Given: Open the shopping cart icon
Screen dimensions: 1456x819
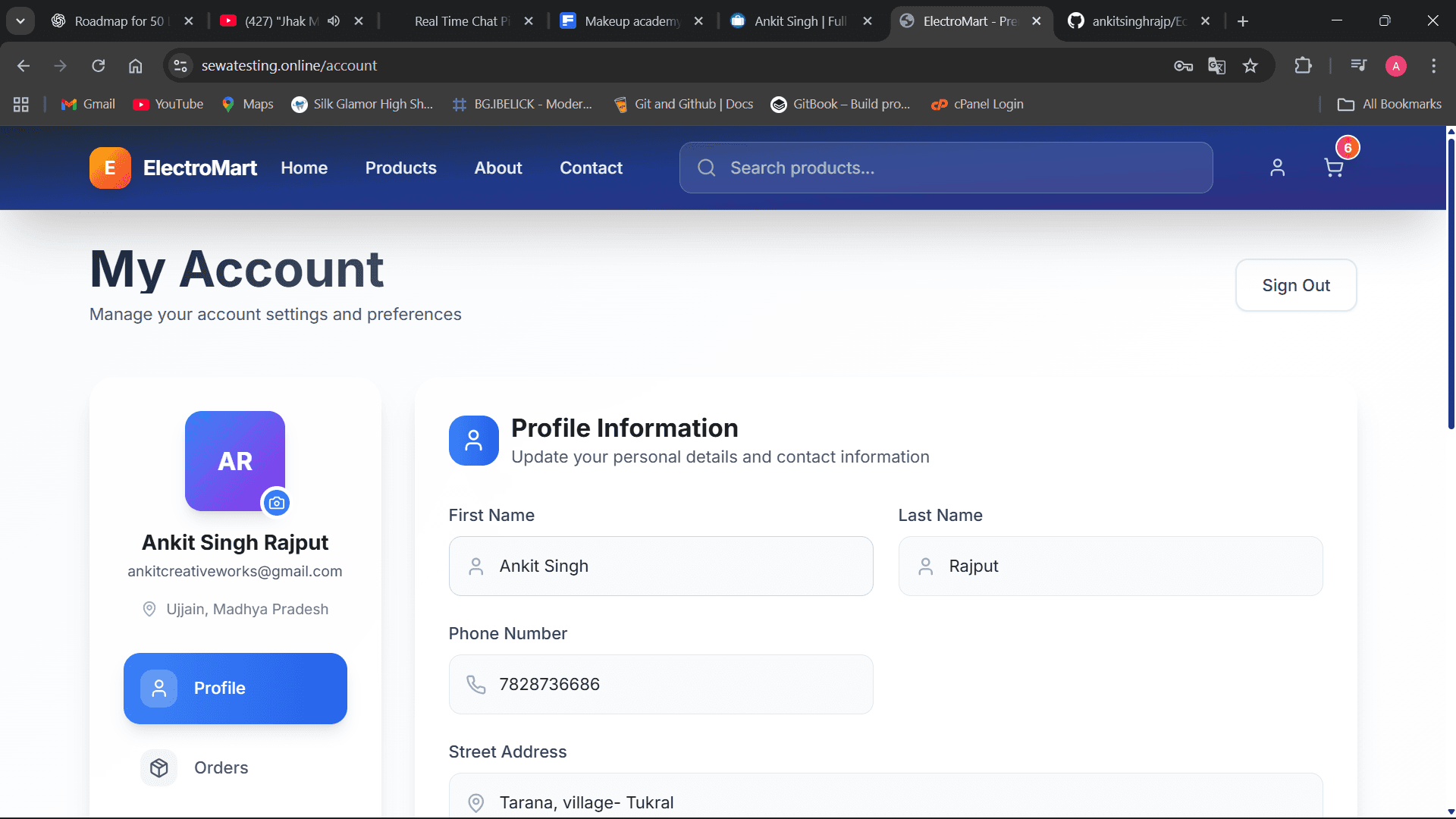Looking at the screenshot, I should pos(1333,168).
